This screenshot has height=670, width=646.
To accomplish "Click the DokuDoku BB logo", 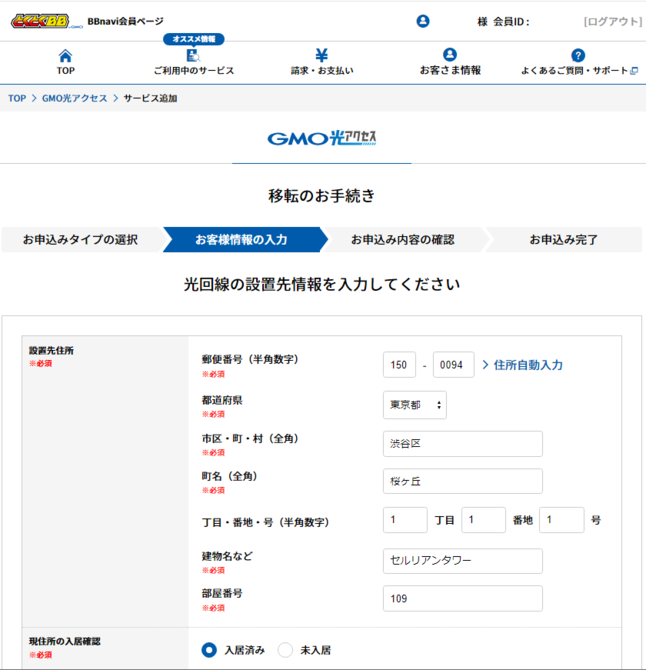I will tap(45, 21).
